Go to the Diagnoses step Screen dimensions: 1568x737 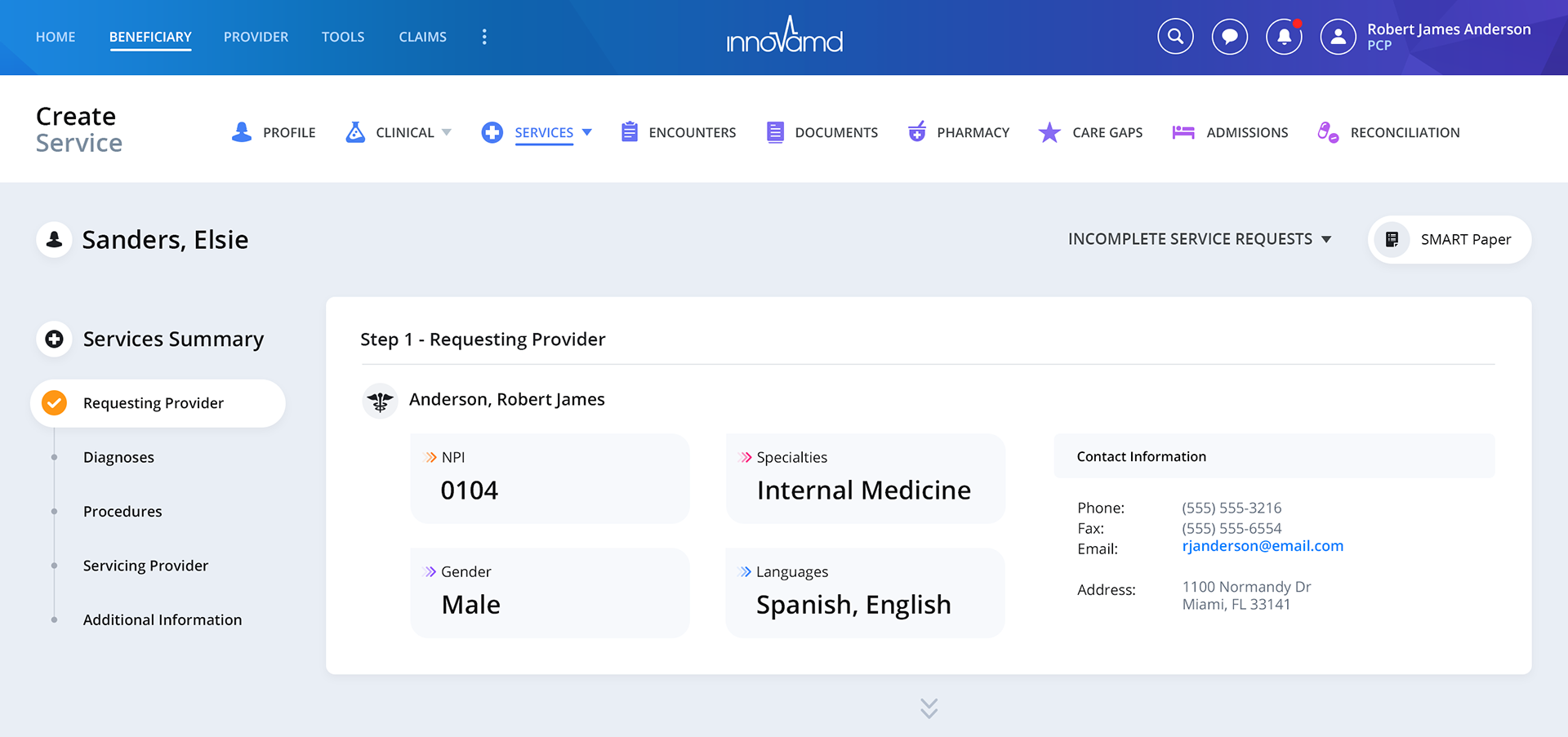[x=118, y=457]
